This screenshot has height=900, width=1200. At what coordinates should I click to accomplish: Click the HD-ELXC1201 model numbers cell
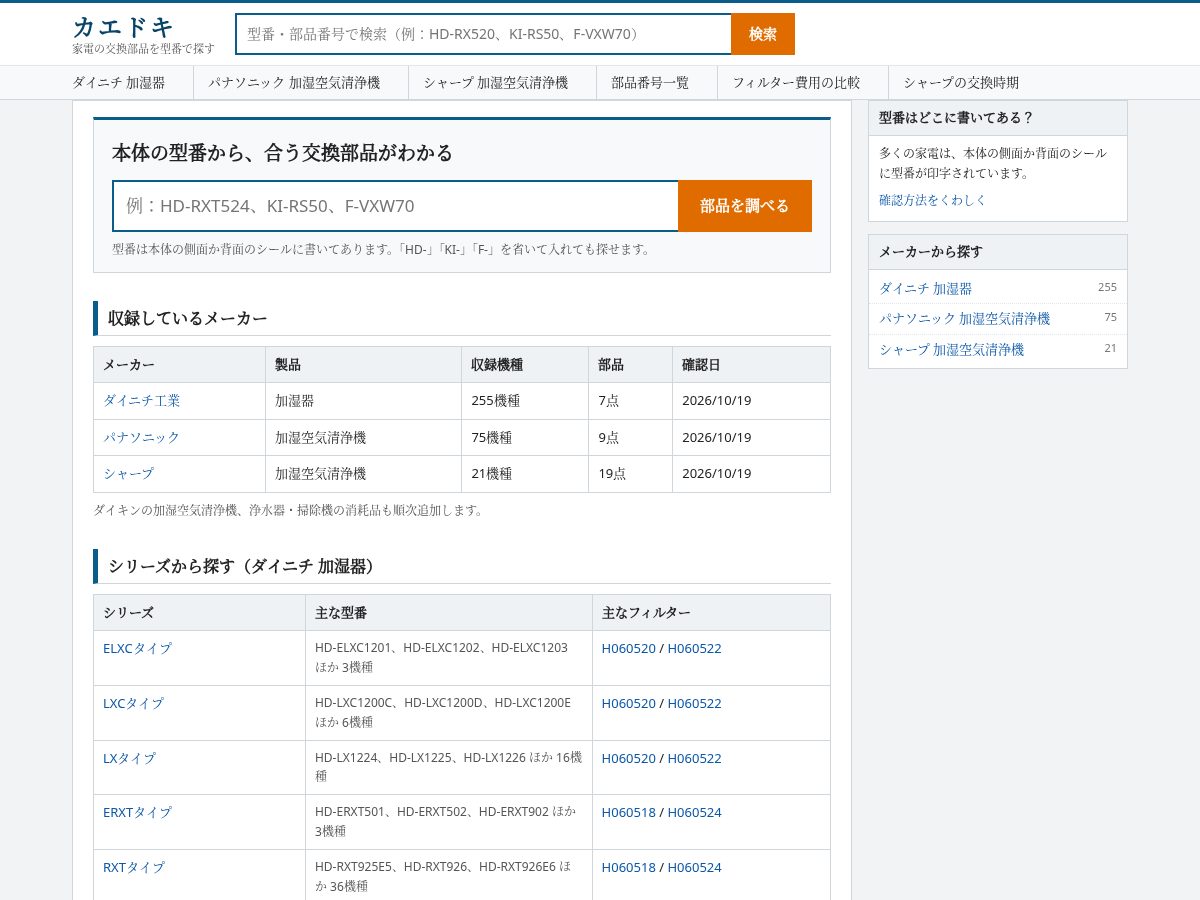(449, 658)
